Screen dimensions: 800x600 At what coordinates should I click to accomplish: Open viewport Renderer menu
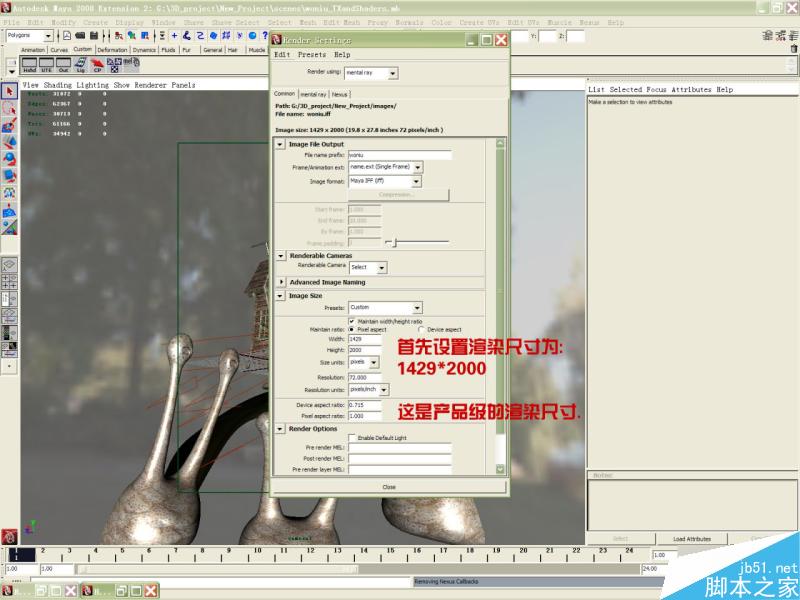151,85
